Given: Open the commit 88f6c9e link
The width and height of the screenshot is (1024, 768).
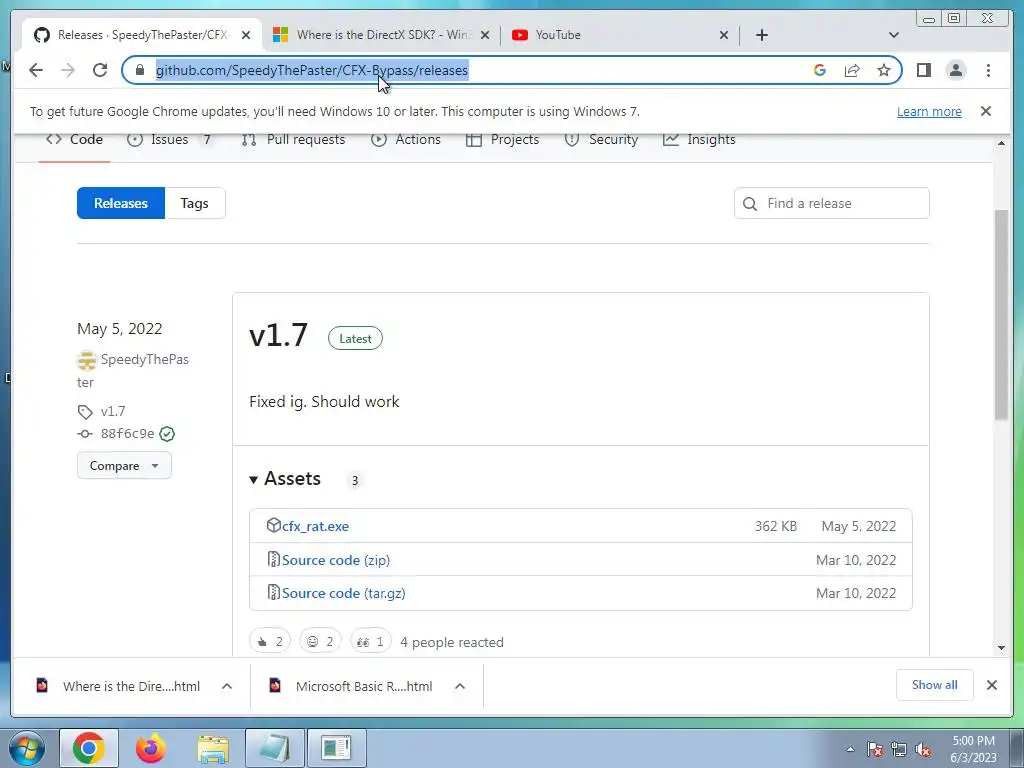Looking at the screenshot, I should pyautogui.click(x=127, y=434).
